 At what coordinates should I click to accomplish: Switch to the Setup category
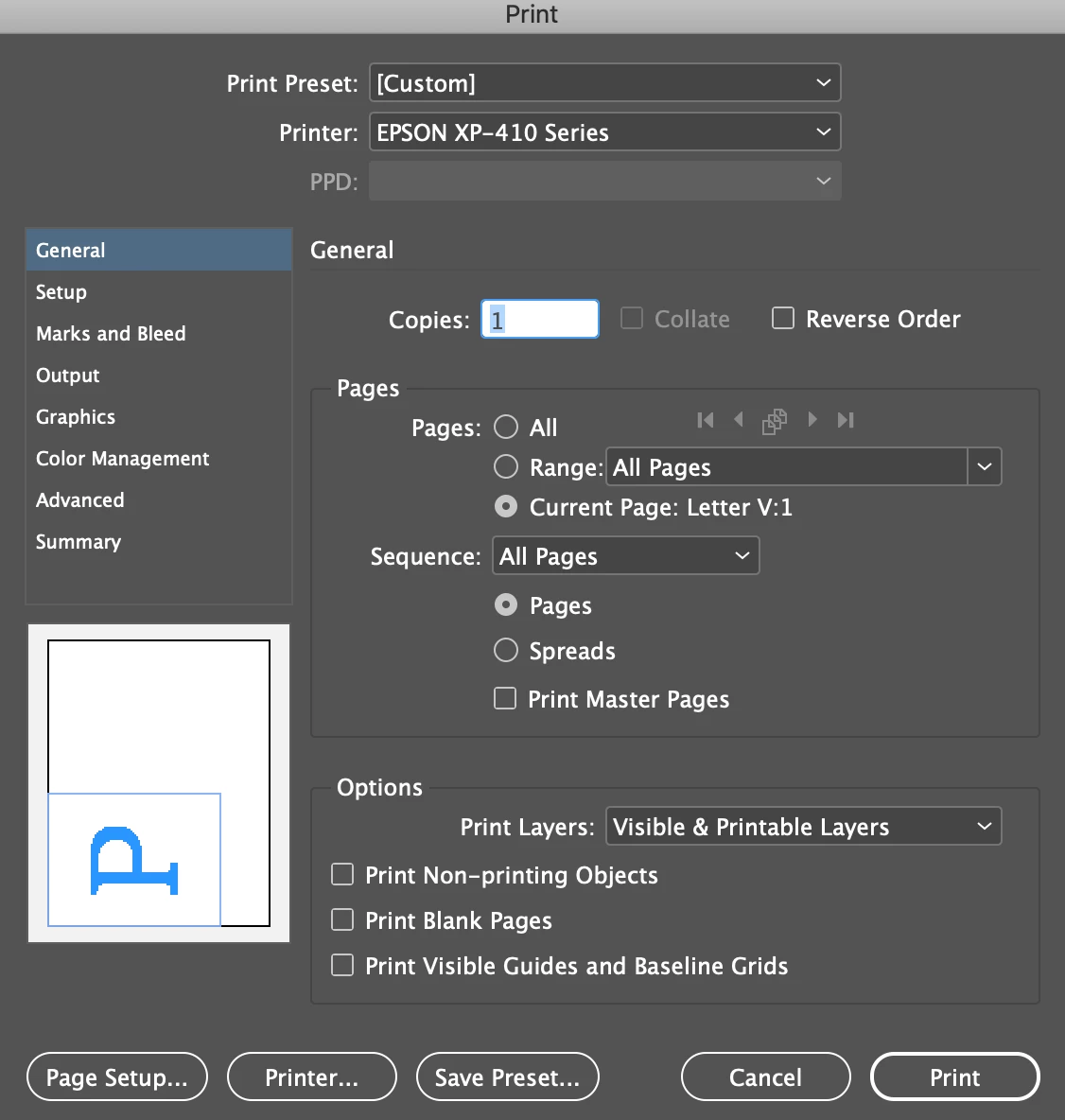coord(159,291)
